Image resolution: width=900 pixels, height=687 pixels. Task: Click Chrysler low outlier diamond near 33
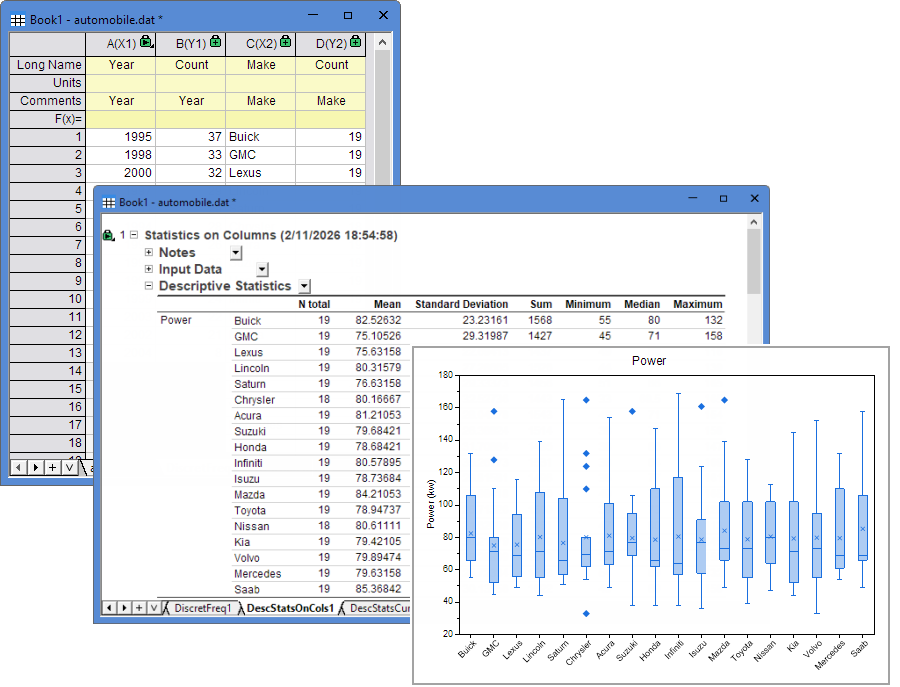pyautogui.click(x=586, y=614)
